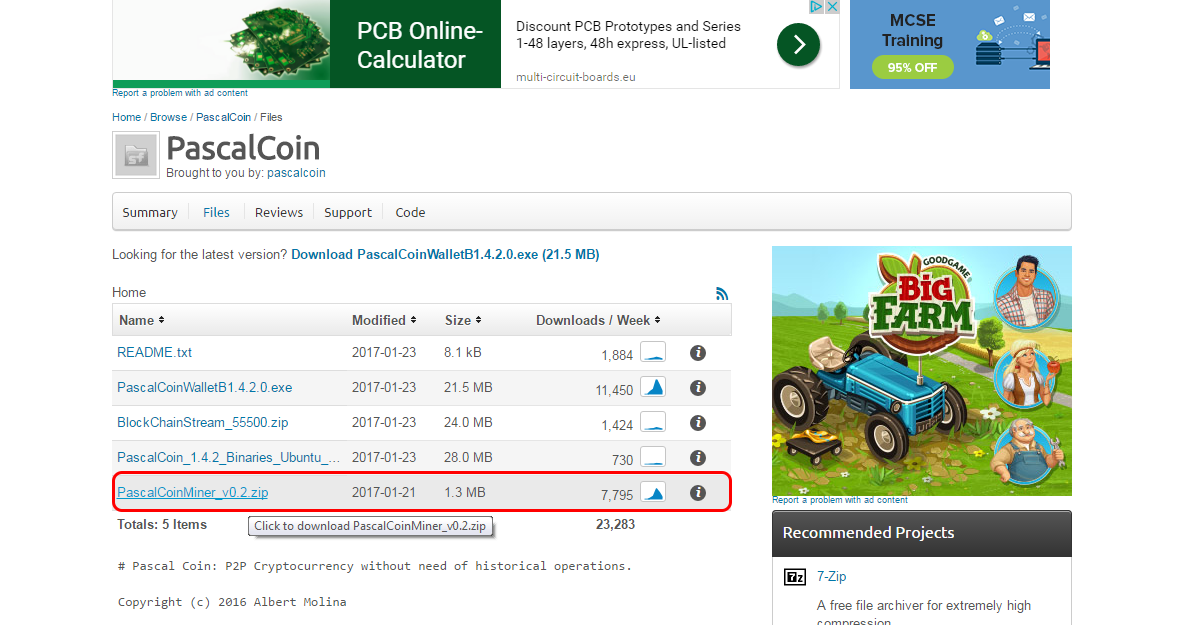
Task: View download stats chart for BlockChainStream_55500.zip
Action: click(653, 422)
